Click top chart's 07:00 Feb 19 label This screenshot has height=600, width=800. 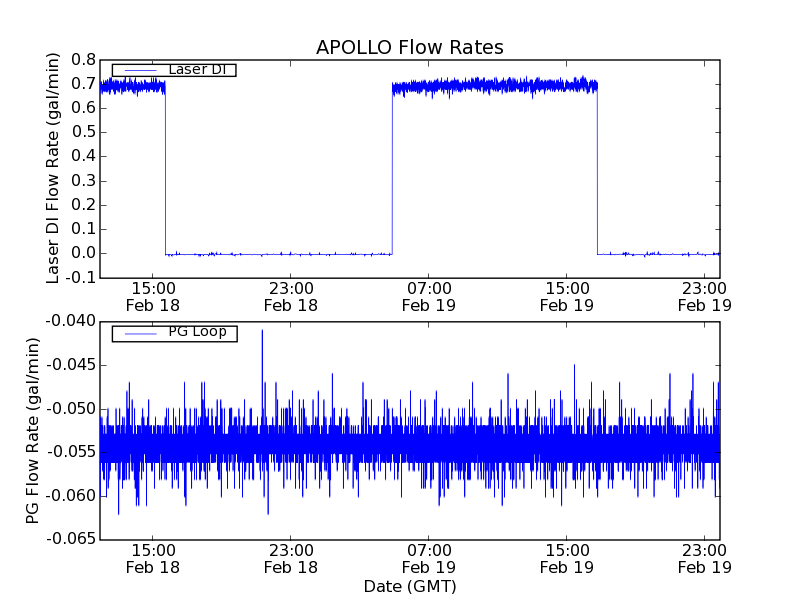pyautogui.click(x=429, y=297)
